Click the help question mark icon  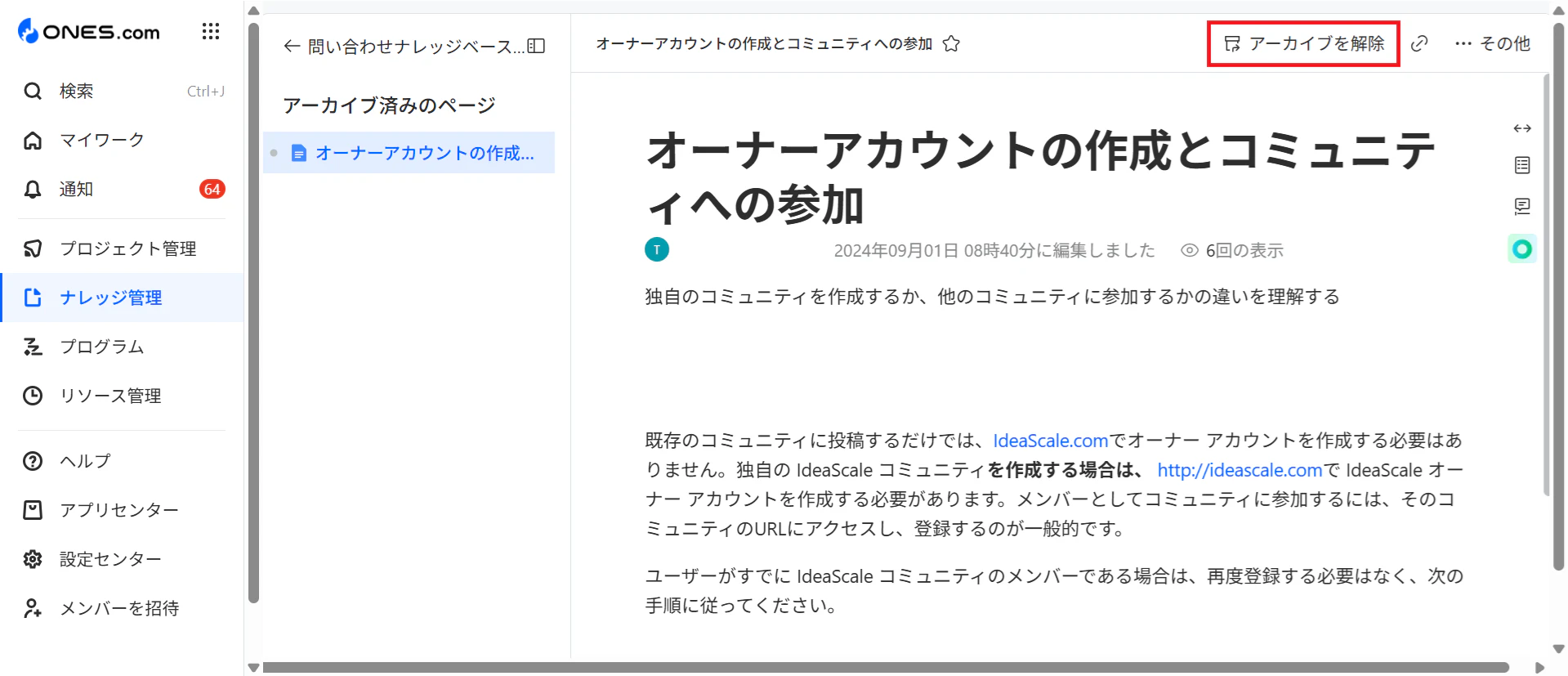tap(33, 461)
